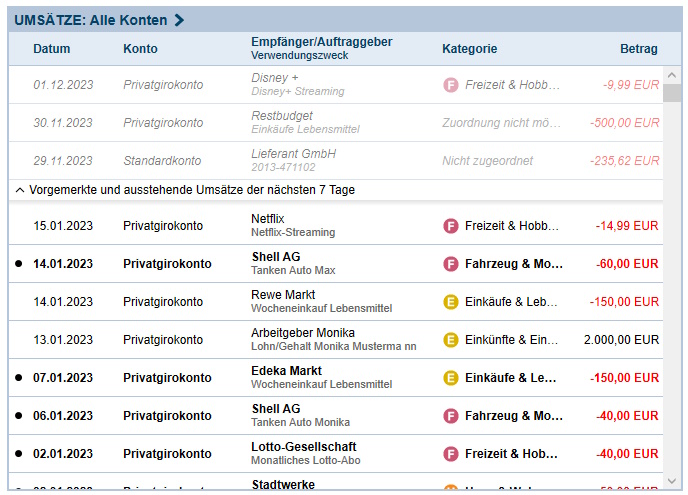
Task: Open account chooser arrow next to Alle Konten
Action: [x=179, y=20]
